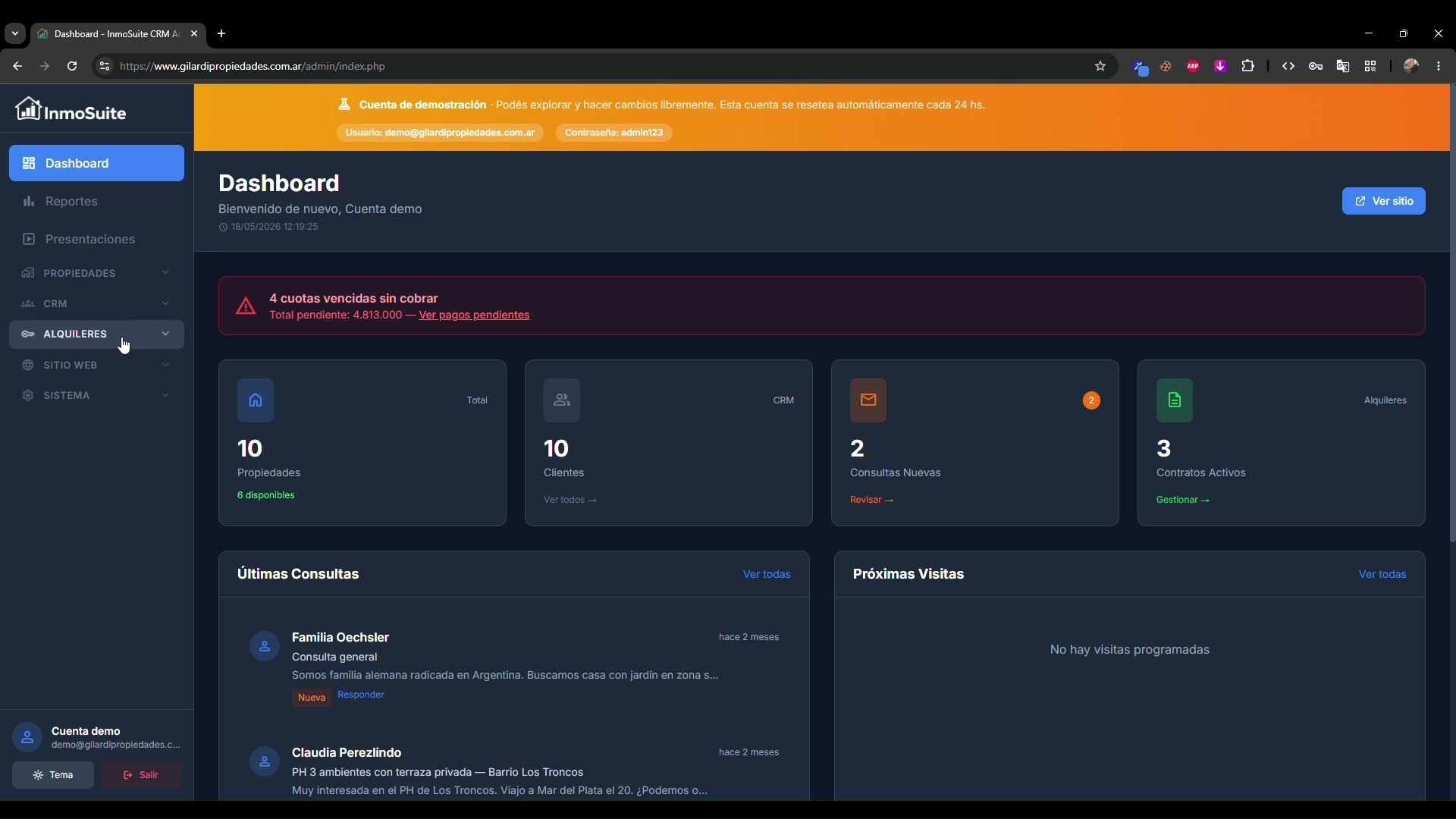Screen dimensions: 1456x819
Task: Open the Dashboard menu item
Action: (x=96, y=163)
